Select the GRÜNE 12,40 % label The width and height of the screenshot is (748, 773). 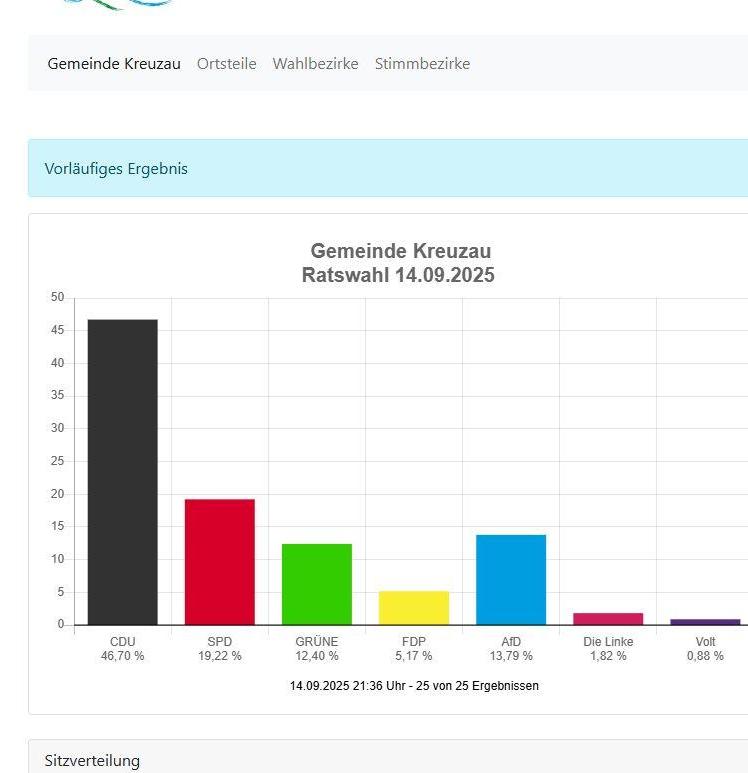[x=316, y=649]
